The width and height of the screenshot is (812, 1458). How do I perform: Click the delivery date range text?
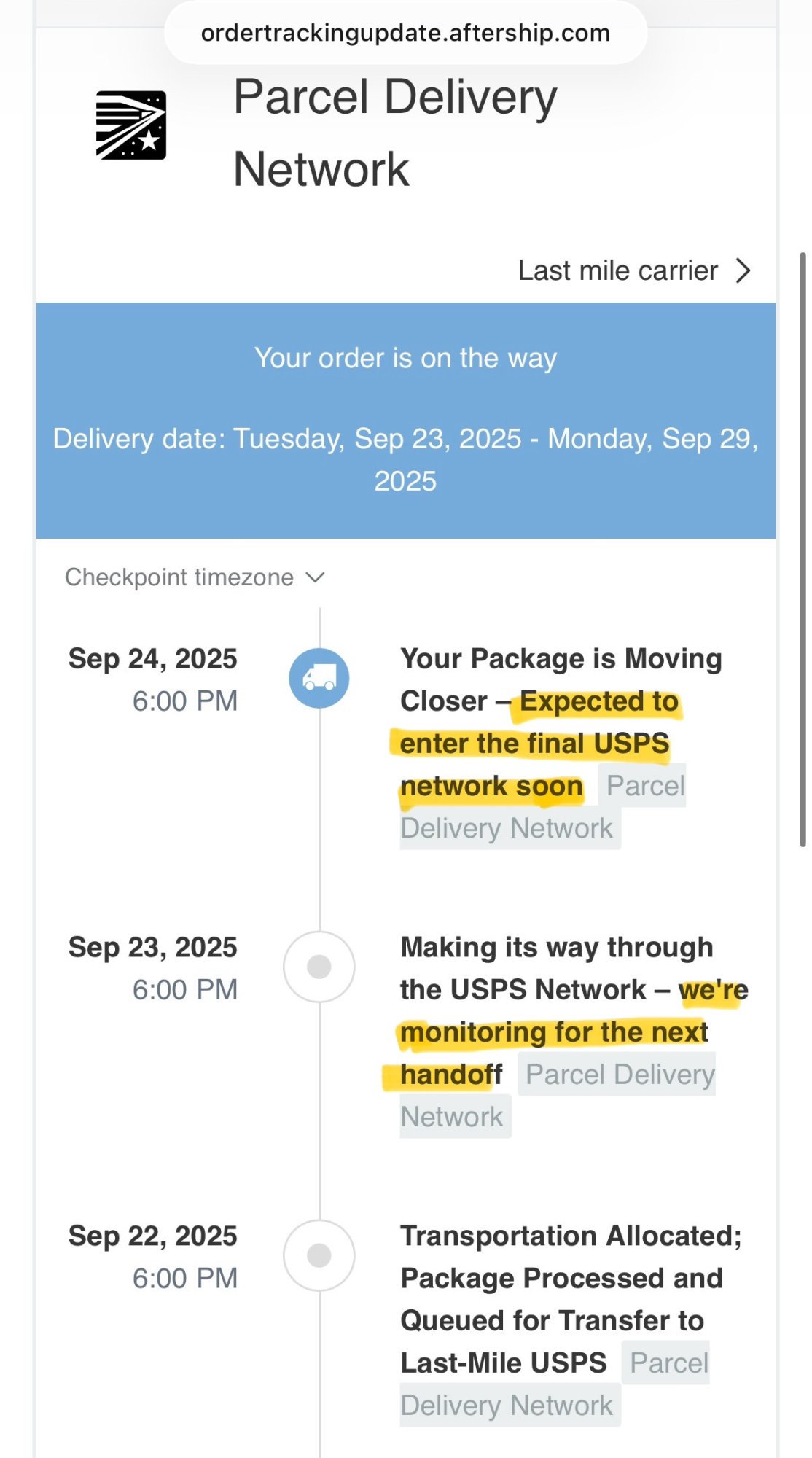coord(405,459)
